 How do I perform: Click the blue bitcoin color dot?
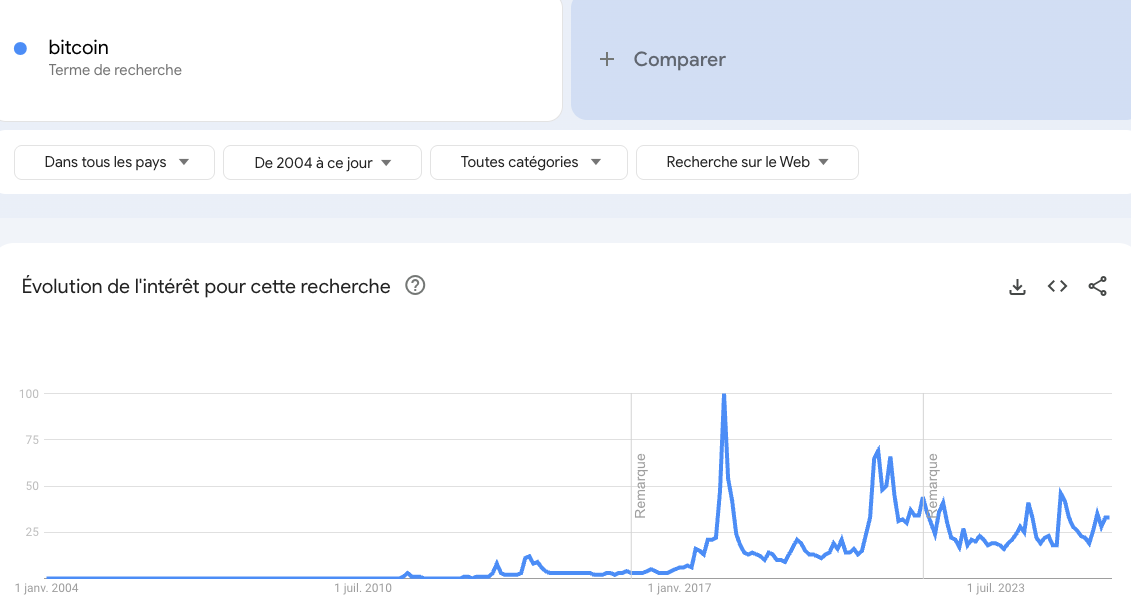pyautogui.click(x=20, y=49)
